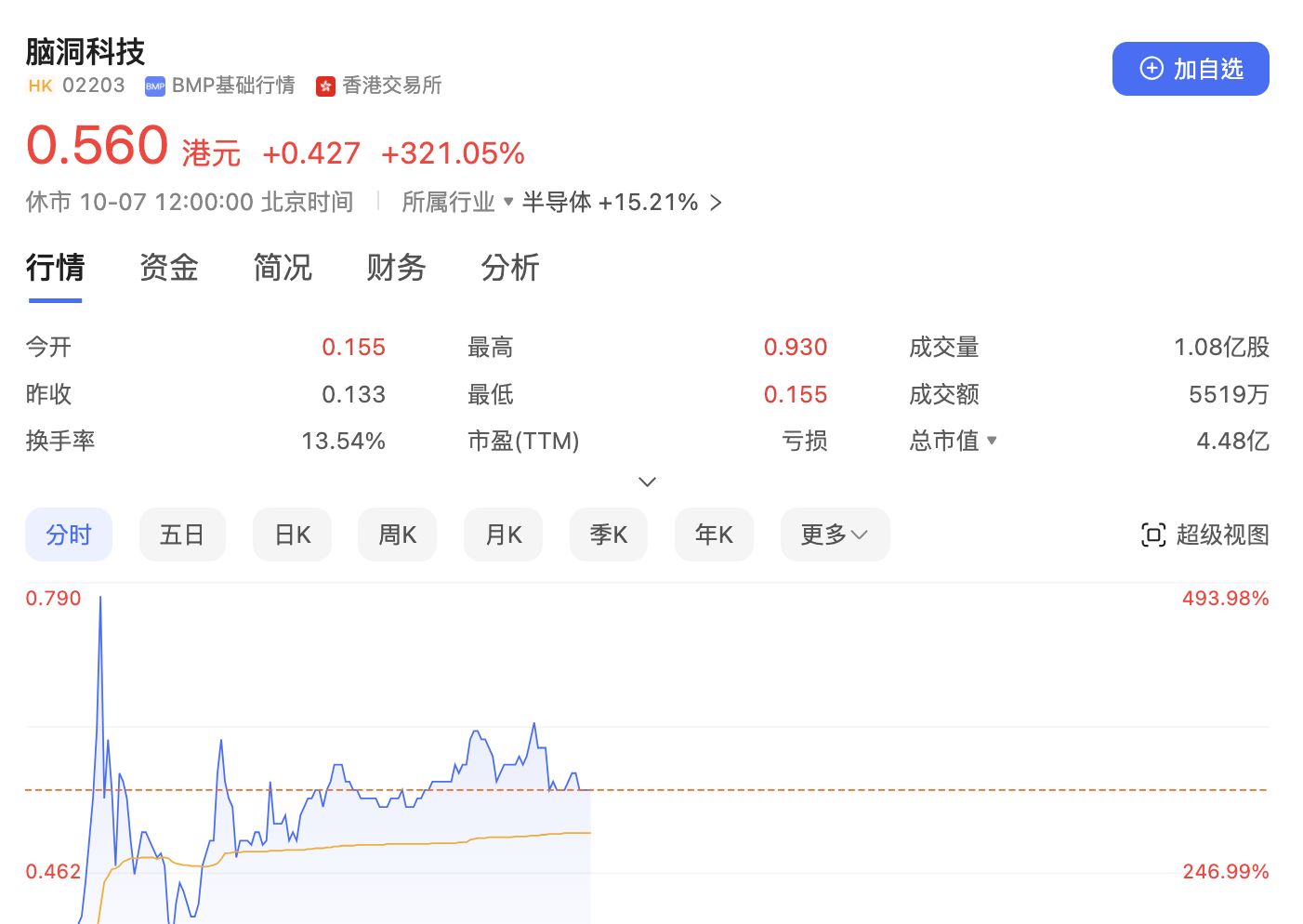1303x924 pixels.
Task: Open the 半导体 +15.21% industry link
Action: pos(622,202)
